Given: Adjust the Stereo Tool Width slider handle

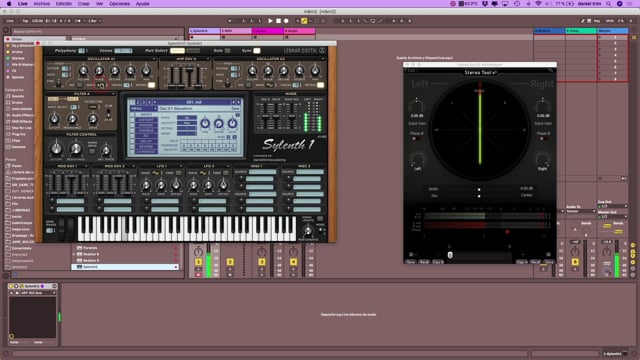Looking at the screenshot, I should coord(479,189).
